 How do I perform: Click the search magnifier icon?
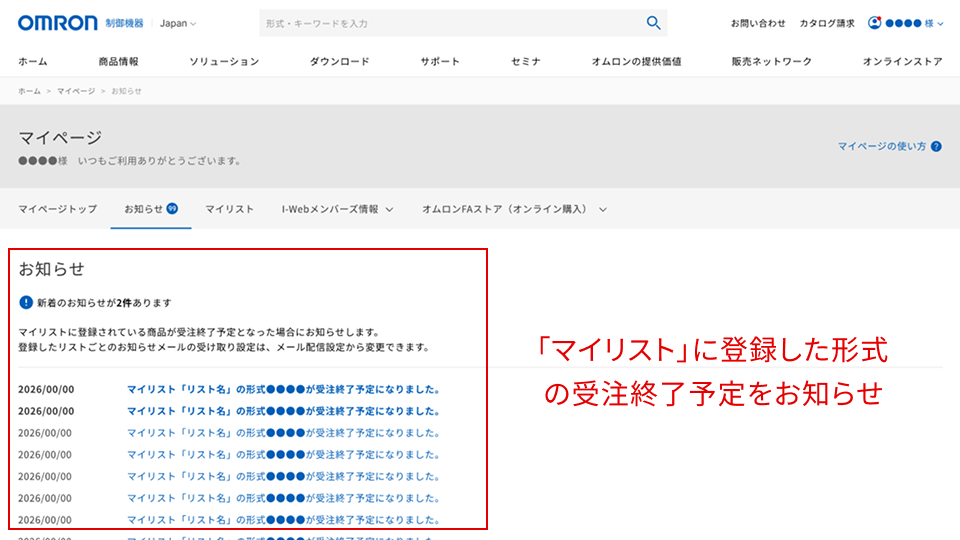(653, 23)
